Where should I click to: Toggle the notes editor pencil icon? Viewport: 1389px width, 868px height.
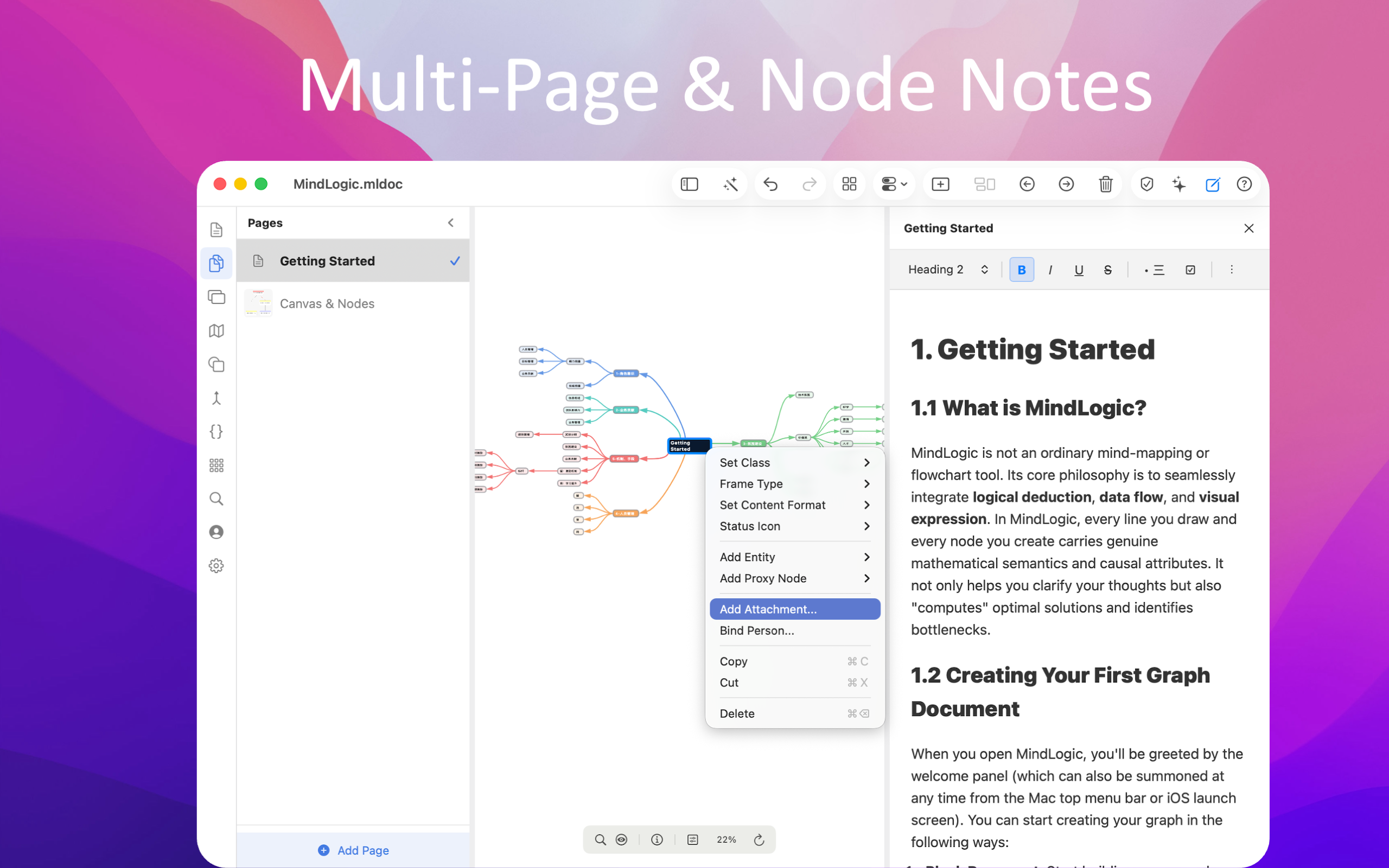click(x=1212, y=184)
